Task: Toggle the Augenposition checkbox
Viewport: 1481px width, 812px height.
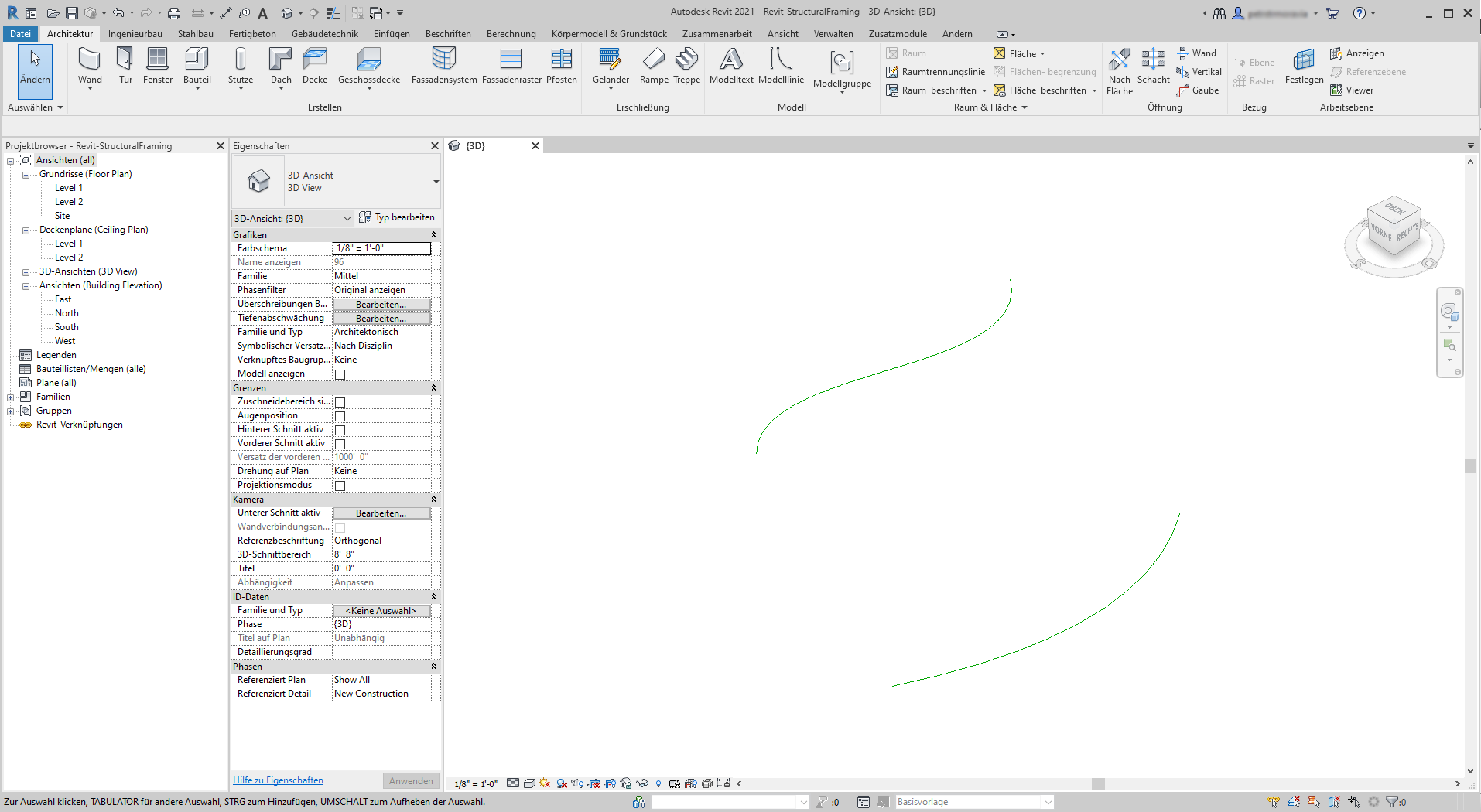Action: 340,416
